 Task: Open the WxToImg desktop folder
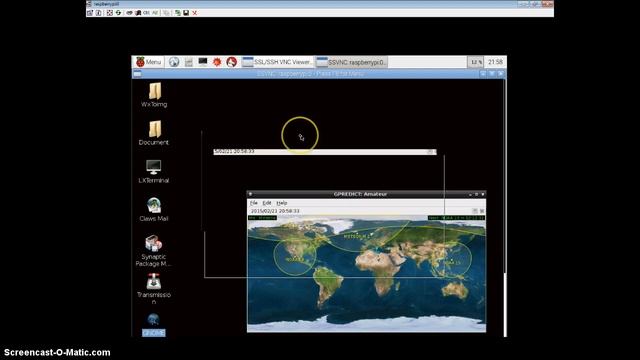coord(154,95)
